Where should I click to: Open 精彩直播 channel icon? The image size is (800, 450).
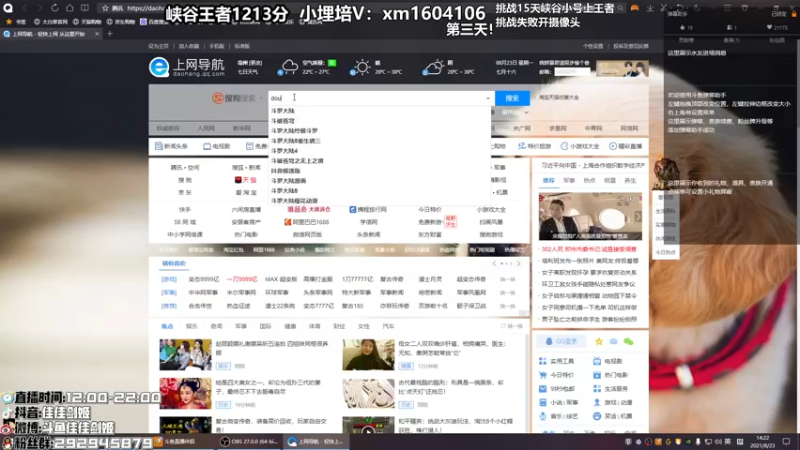613,146
